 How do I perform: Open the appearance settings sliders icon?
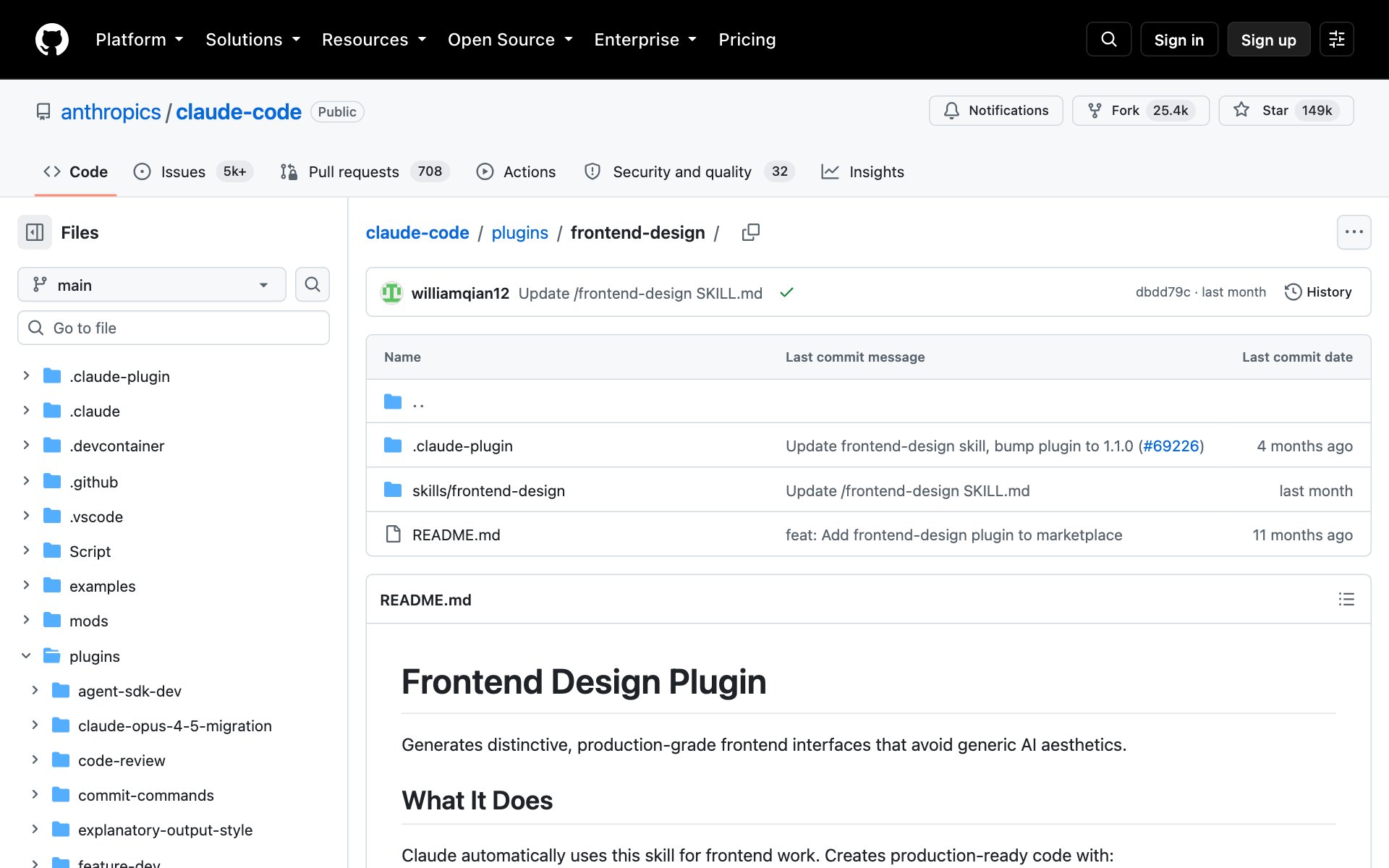[1336, 39]
